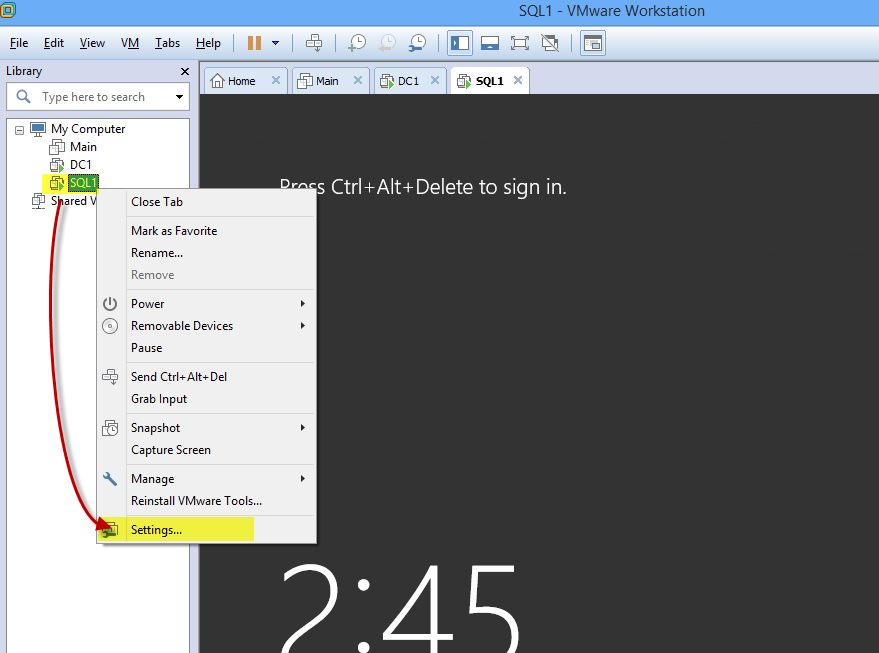Screen dimensions: 879x653
Task: Click the My Computer monitor icon
Action: click(x=38, y=129)
